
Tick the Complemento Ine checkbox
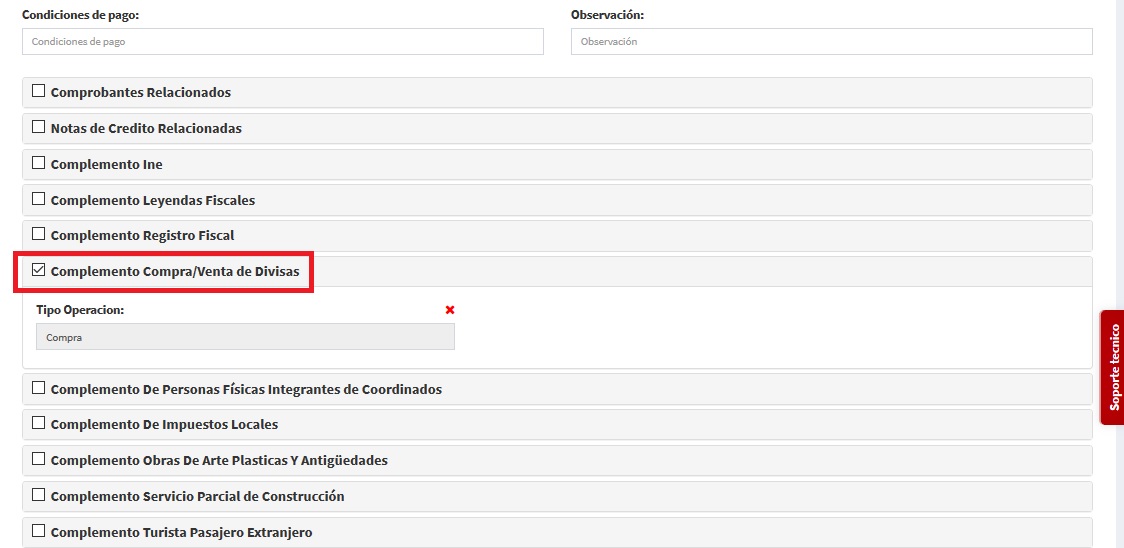pyautogui.click(x=39, y=163)
